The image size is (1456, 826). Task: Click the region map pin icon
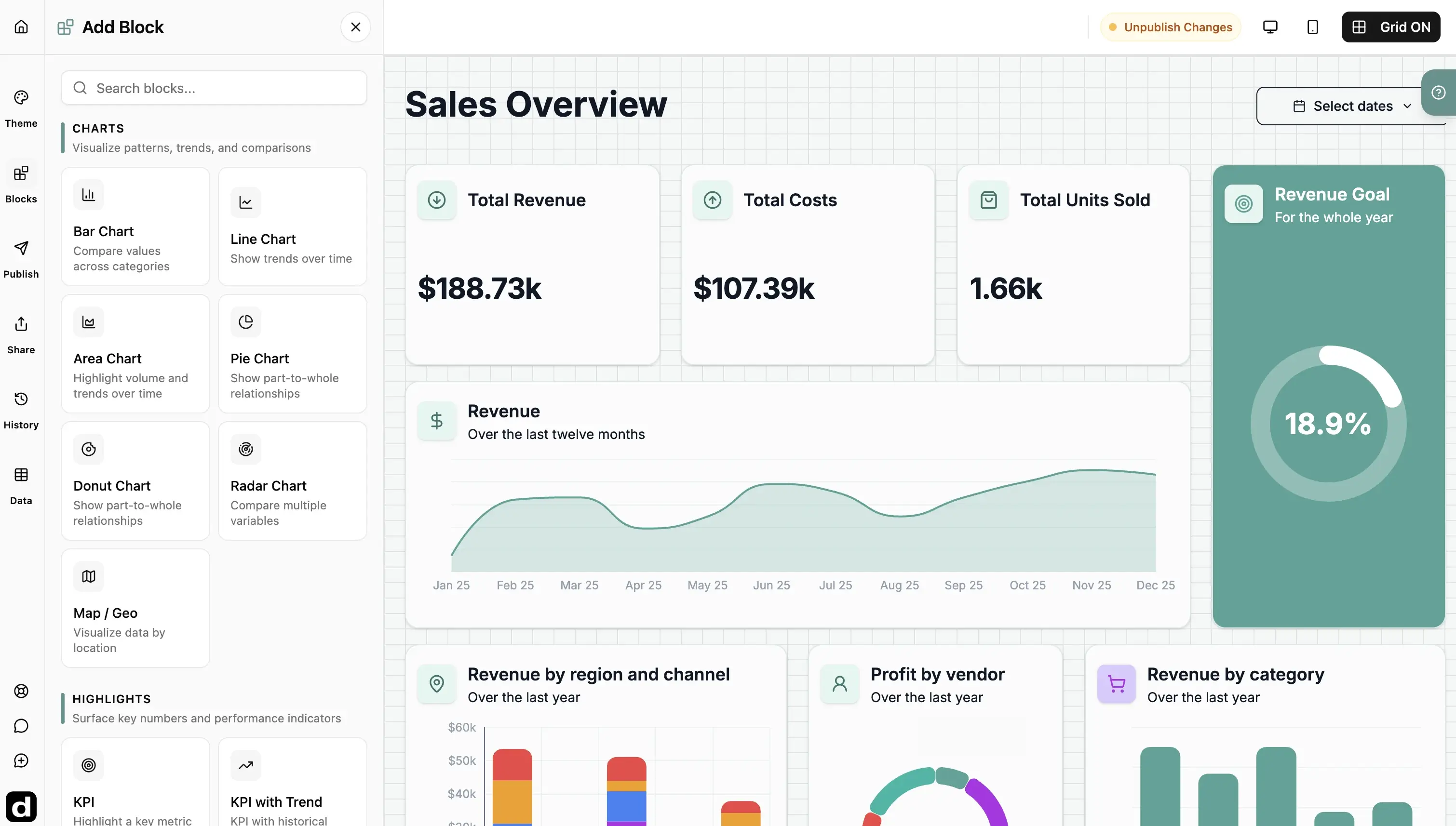[x=436, y=684]
